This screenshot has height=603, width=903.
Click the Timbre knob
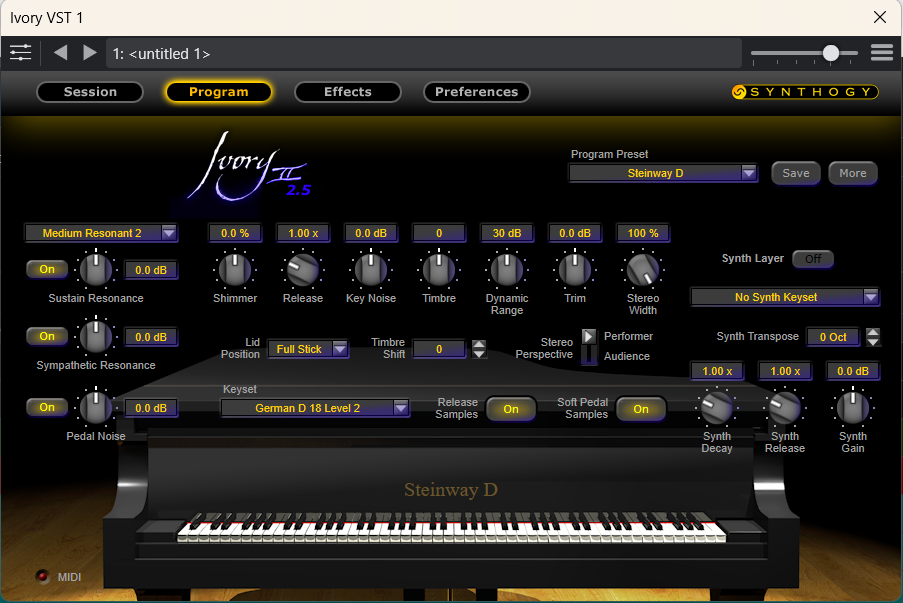point(439,270)
